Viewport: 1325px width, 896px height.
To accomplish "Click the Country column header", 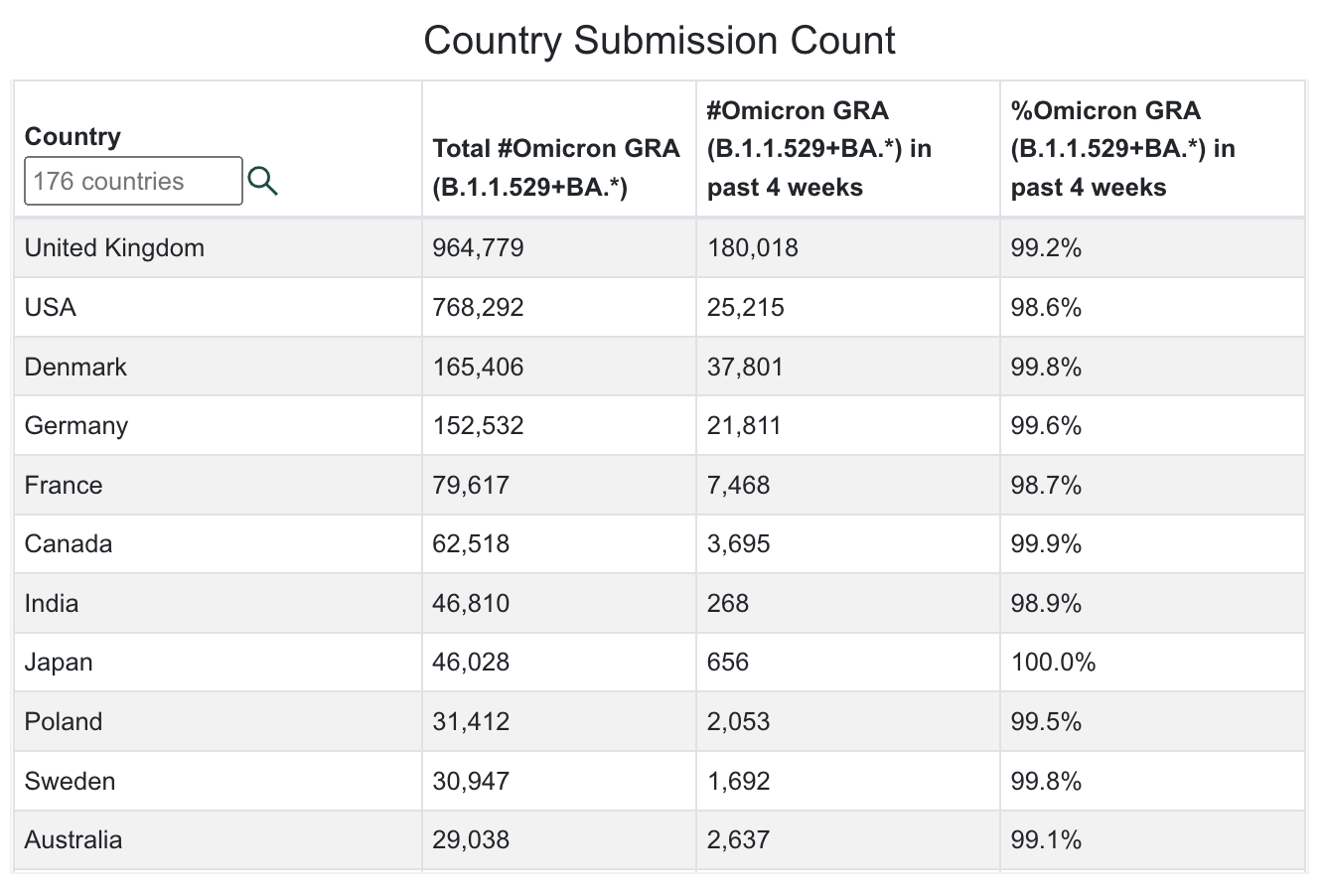I will tap(73, 137).
